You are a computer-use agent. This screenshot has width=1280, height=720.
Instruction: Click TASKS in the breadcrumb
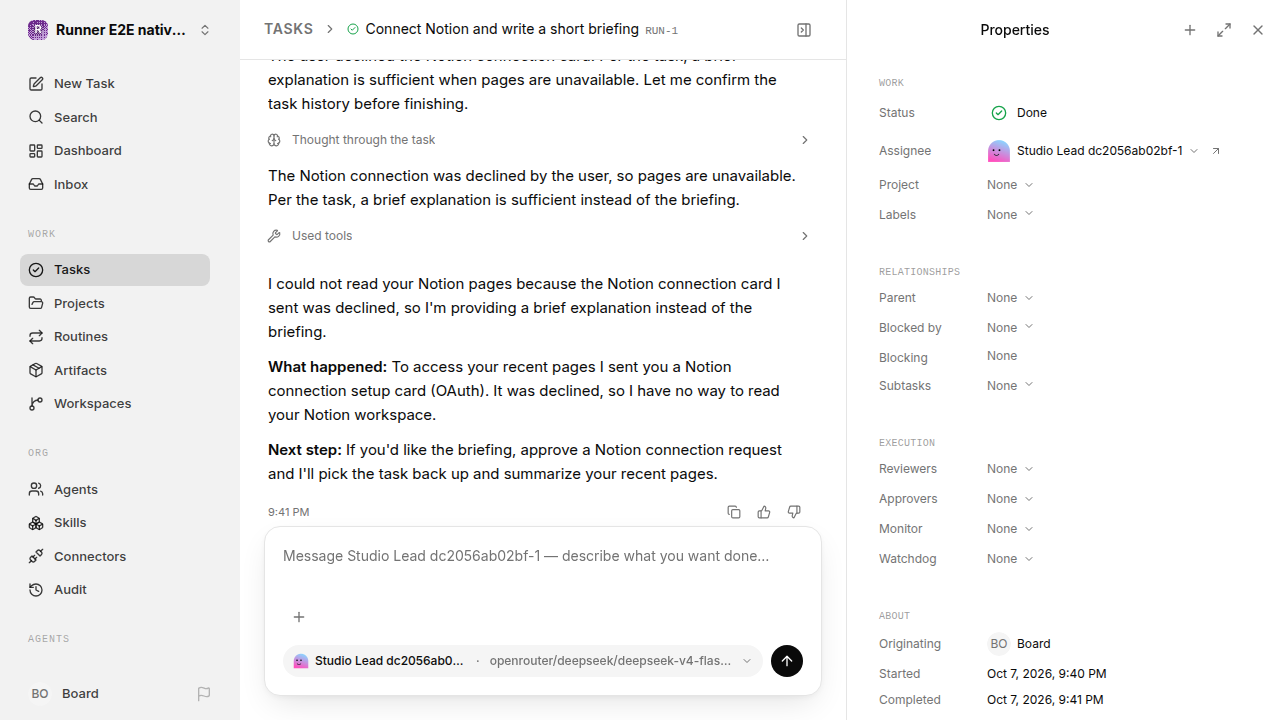point(288,30)
